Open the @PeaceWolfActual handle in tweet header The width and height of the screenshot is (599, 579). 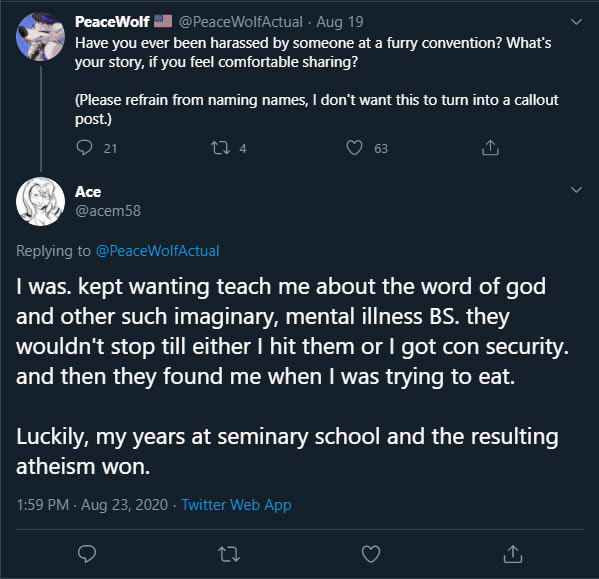241,22
